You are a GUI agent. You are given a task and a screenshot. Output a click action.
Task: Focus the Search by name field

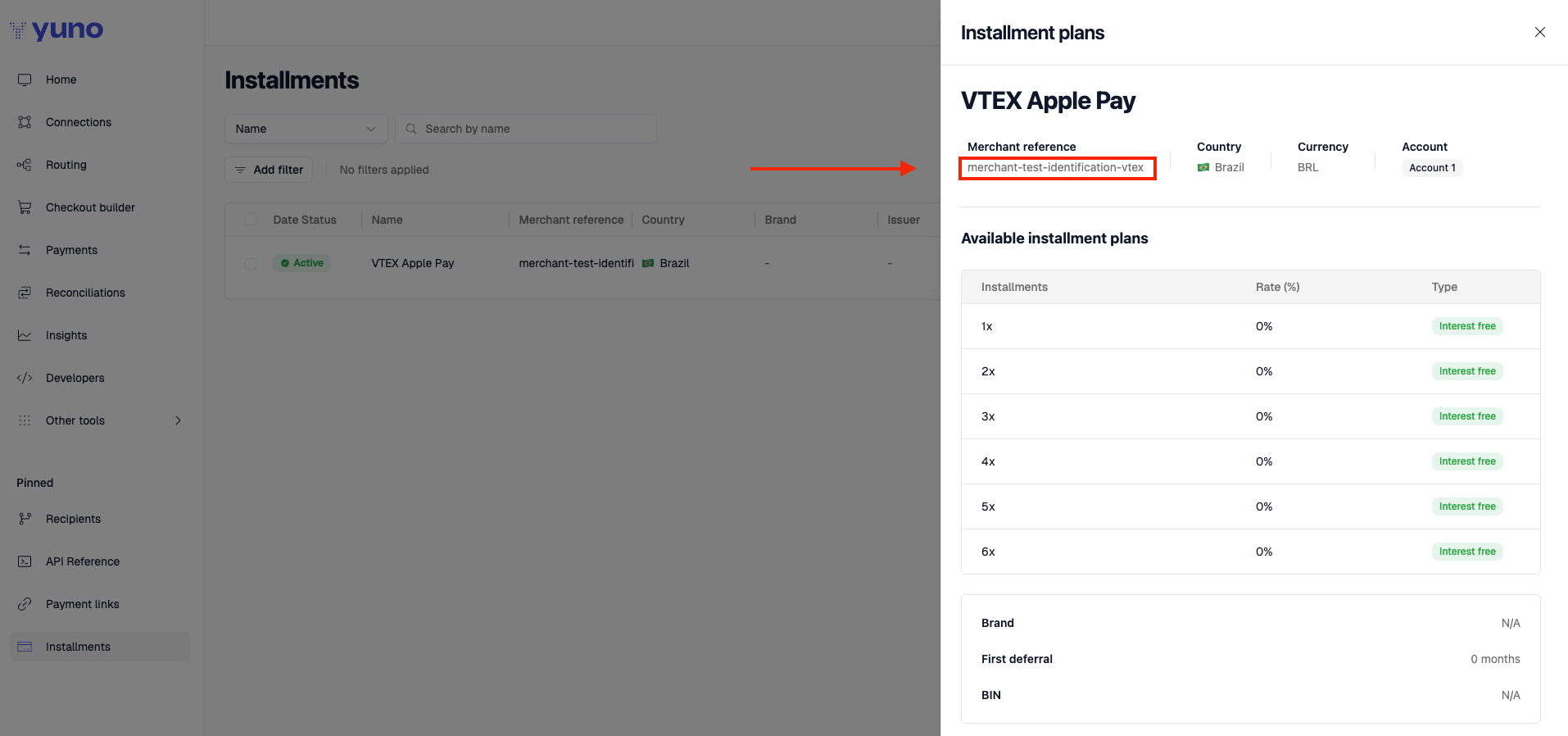[x=526, y=129]
